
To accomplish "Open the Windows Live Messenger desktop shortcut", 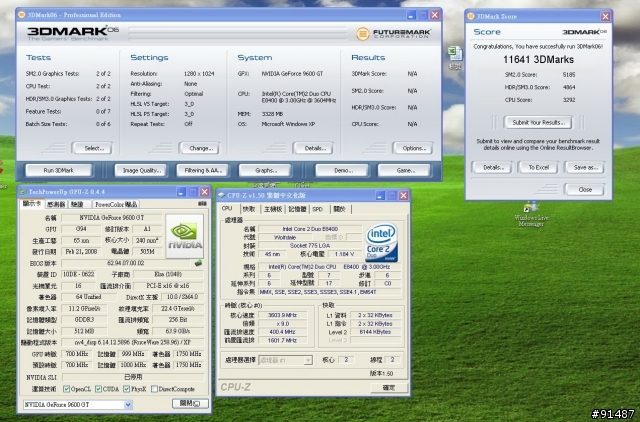I will pyautogui.click(x=531, y=213).
